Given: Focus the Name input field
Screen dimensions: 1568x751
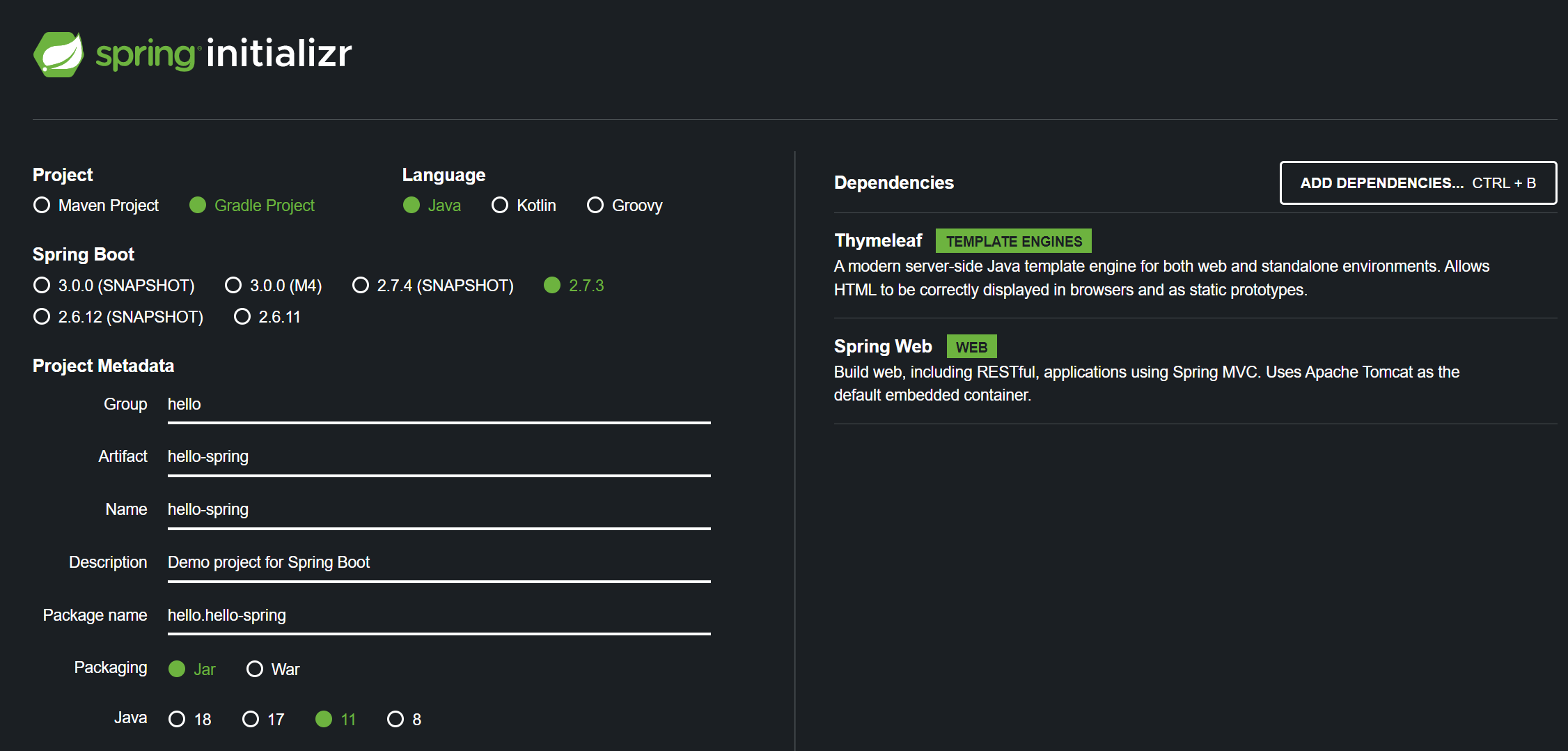Looking at the screenshot, I should 439,510.
